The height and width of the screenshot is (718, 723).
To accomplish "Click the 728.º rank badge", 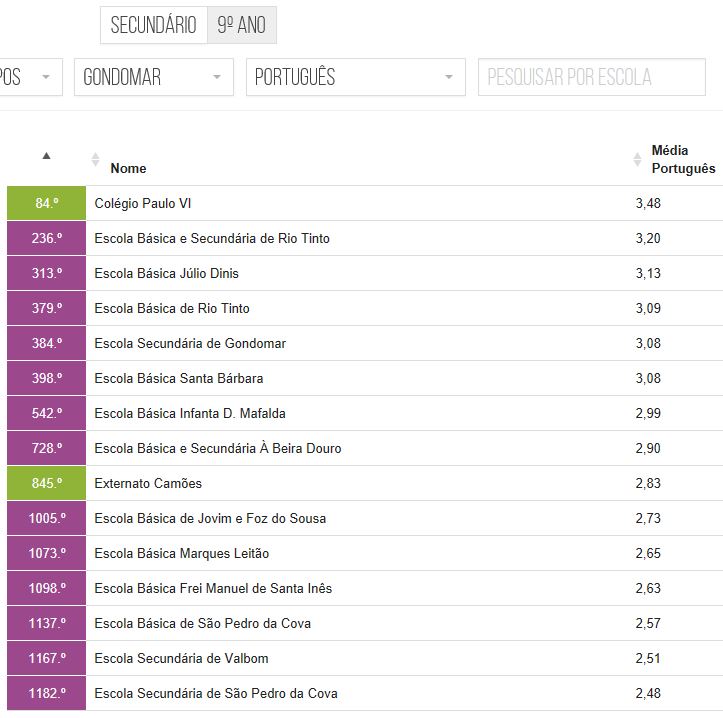I will (x=47, y=448).
